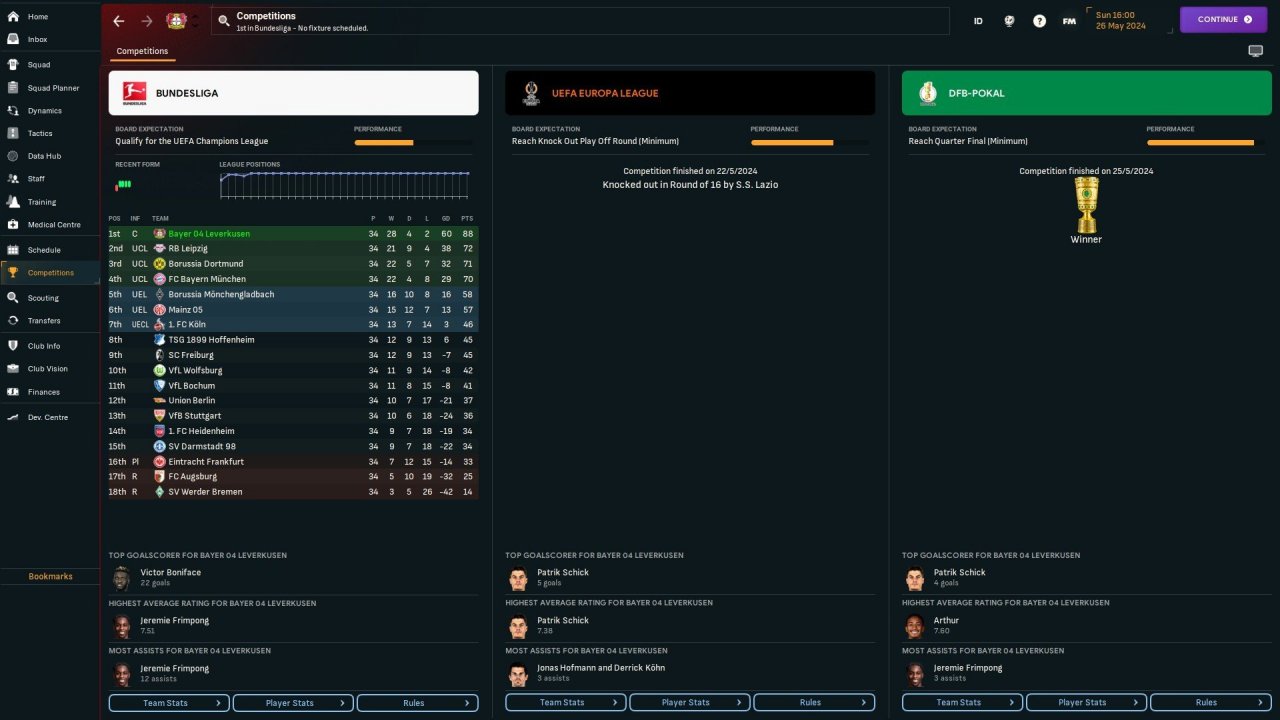Screen dimensions: 1280x720
Task: Open Victor Boniface's player profile
Action: [x=170, y=573]
